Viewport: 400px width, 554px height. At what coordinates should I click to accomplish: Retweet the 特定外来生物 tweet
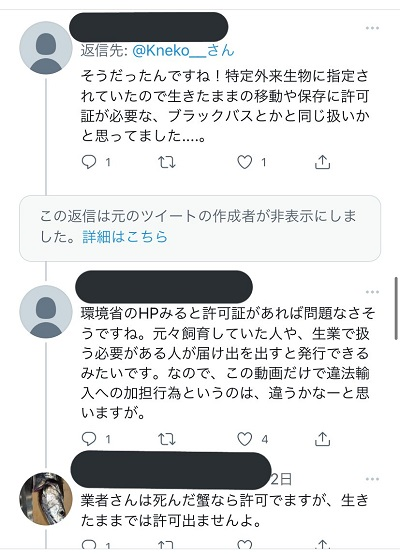166,162
